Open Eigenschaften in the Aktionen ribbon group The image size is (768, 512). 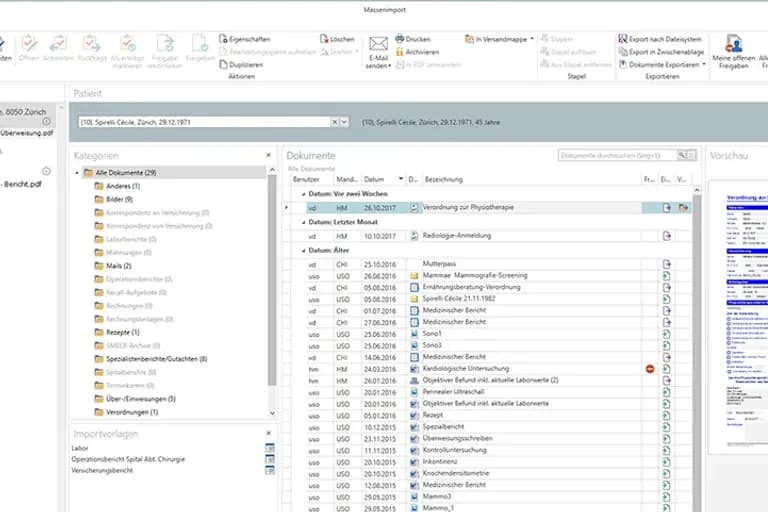(x=244, y=39)
